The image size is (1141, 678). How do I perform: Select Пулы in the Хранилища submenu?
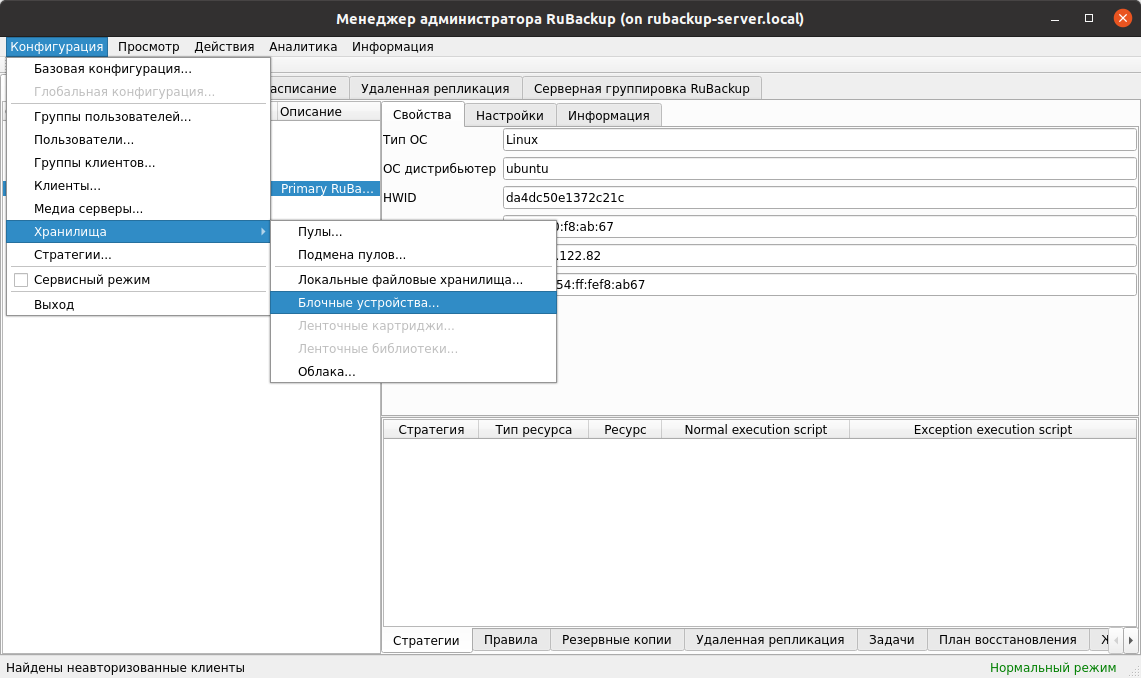click(x=320, y=232)
